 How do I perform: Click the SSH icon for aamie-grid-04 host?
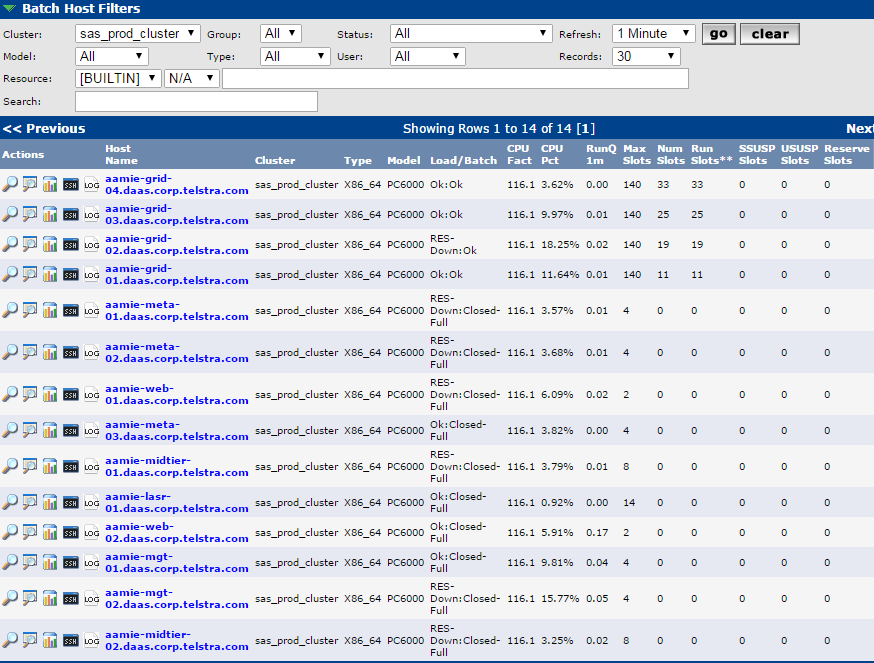click(70, 185)
